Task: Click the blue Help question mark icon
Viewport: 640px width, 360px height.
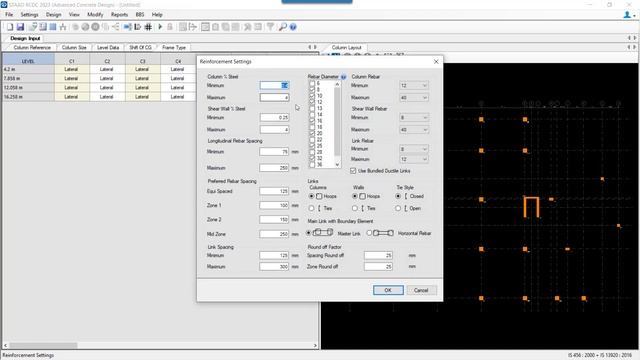Action: pyautogui.click(x=293, y=27)
